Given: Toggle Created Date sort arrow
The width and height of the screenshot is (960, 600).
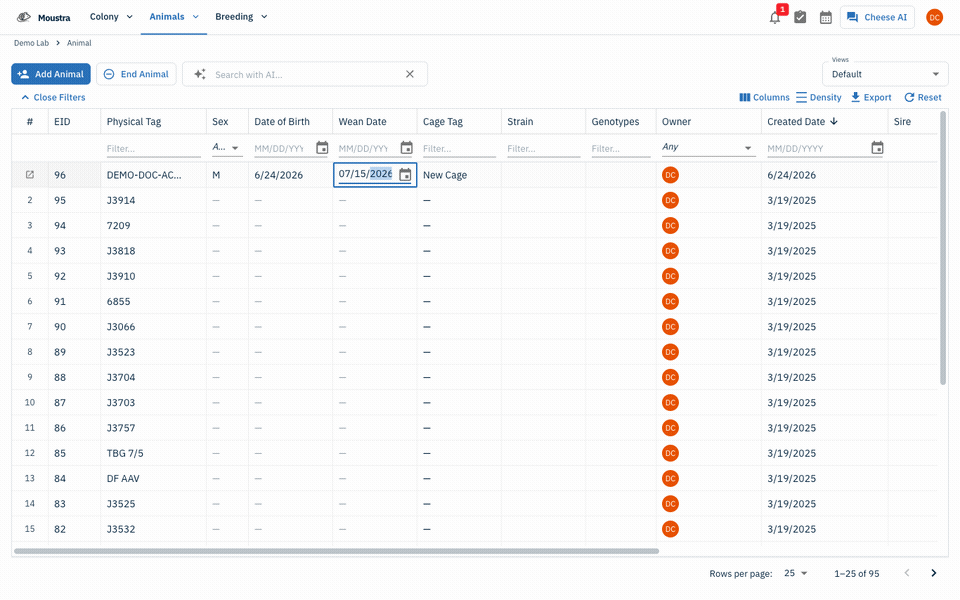Looking at the screenshot, I should pyautogui.click(x=834, y=121).
